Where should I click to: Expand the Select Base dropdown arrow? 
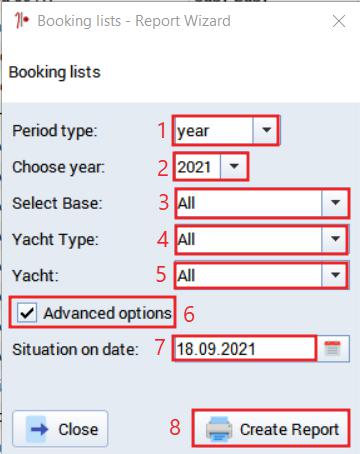pos(335,203)
